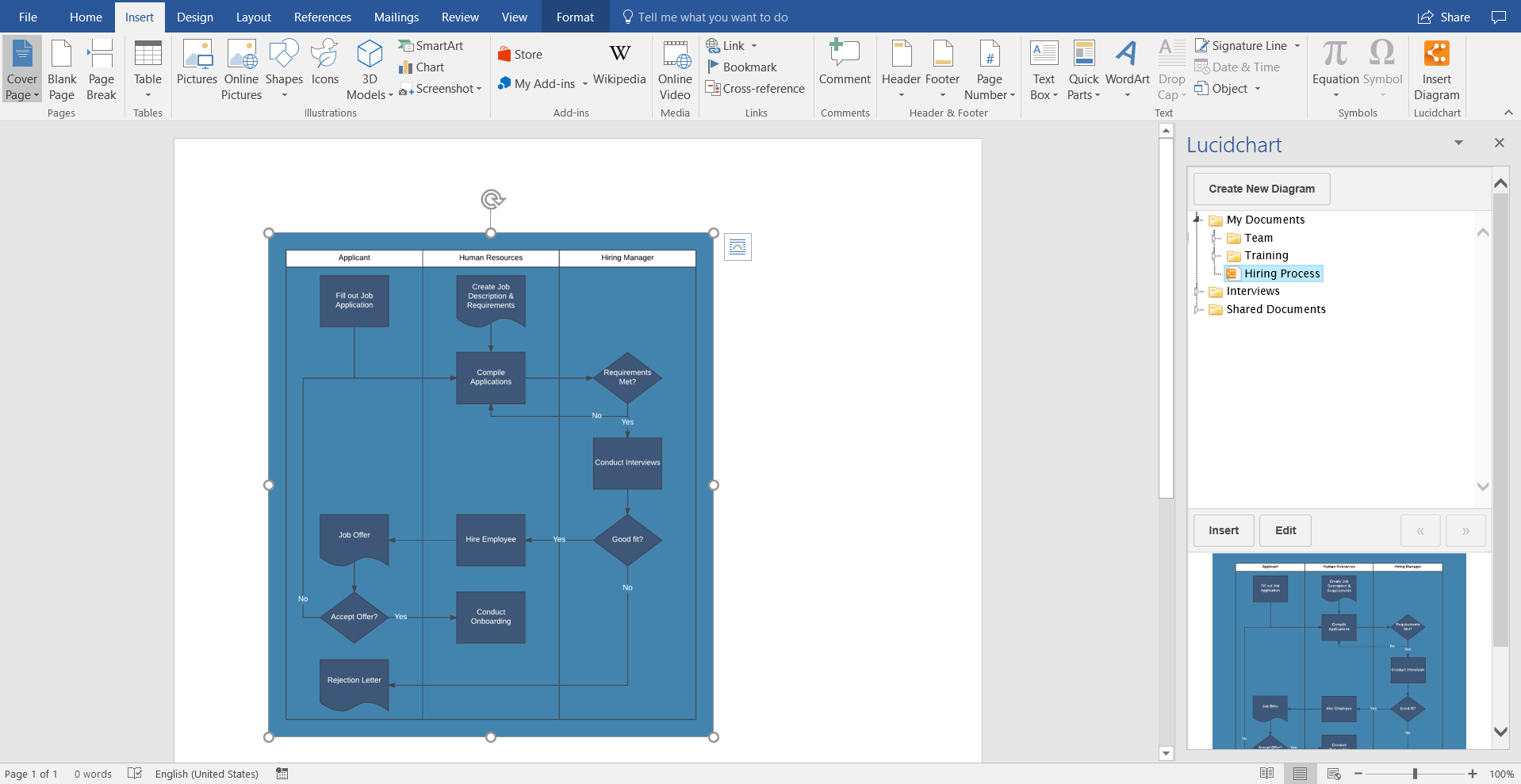Open the comments pane icon
The height and width of the screenshot is (784, 1521).
point(1499,17)
